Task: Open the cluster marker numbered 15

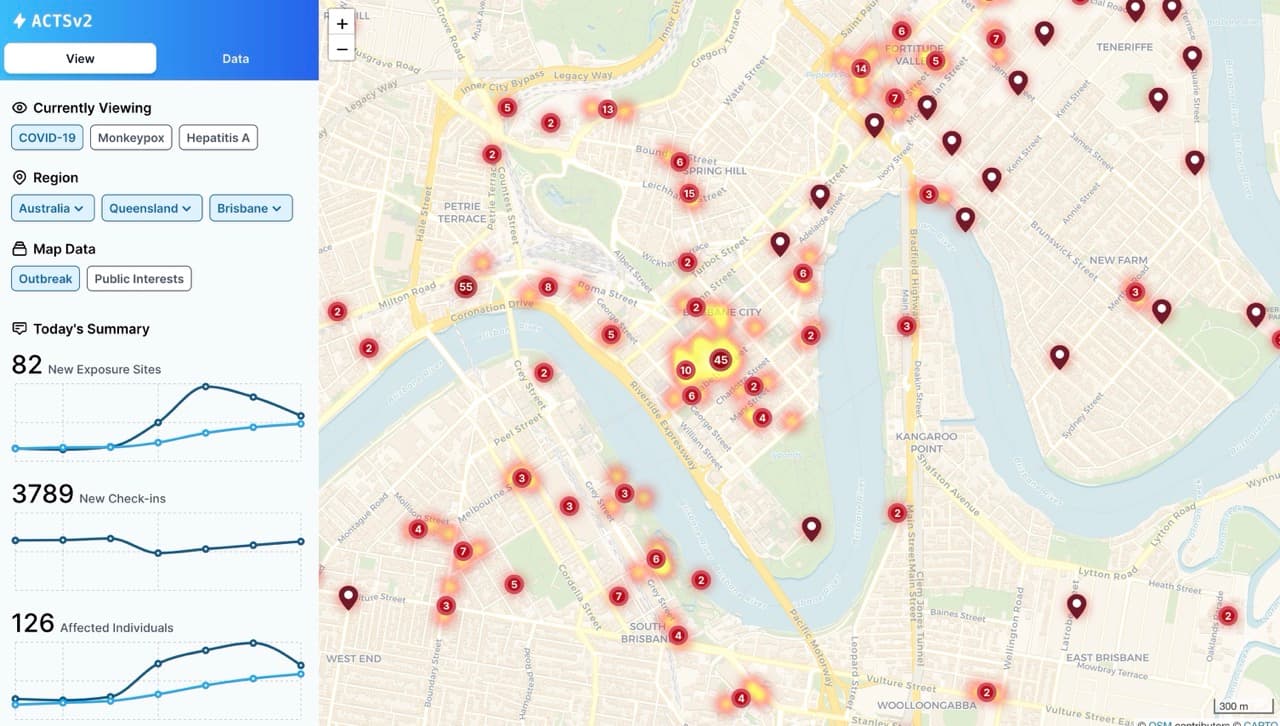Action: (689, 194)
